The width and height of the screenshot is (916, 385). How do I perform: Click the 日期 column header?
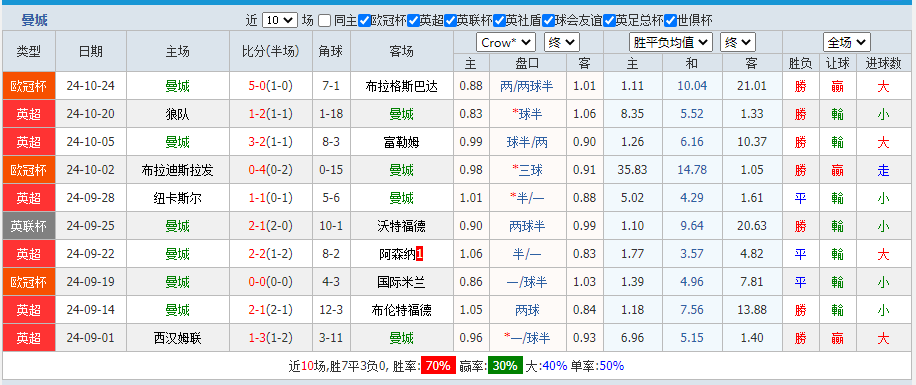[x=91, y=51]
